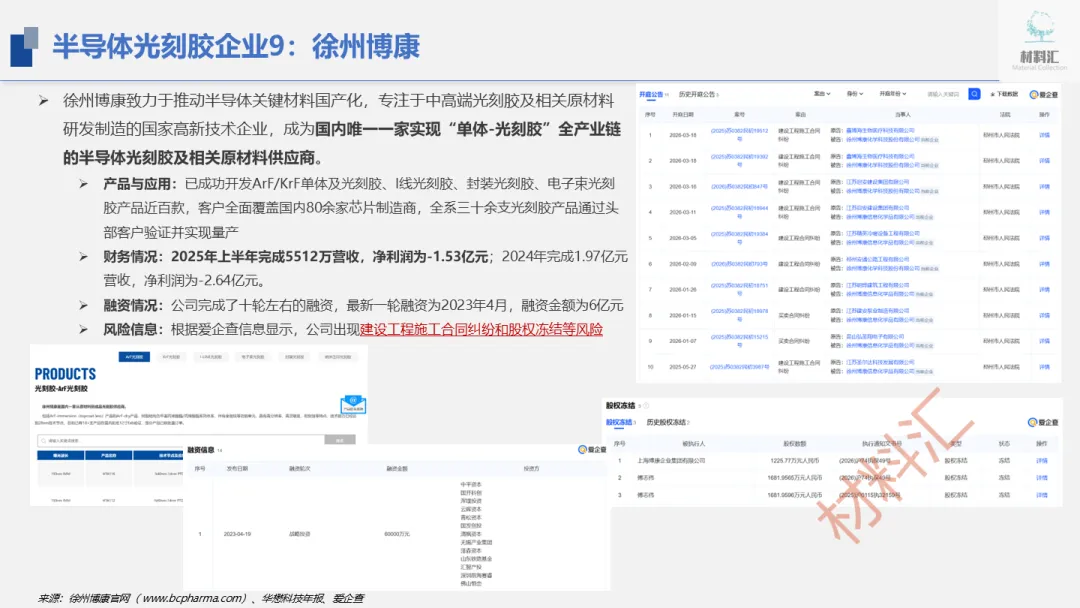
Task: Click the slide title 半导体光刻胶企业9：徐州博康
Action: click(x=236, y=47)
